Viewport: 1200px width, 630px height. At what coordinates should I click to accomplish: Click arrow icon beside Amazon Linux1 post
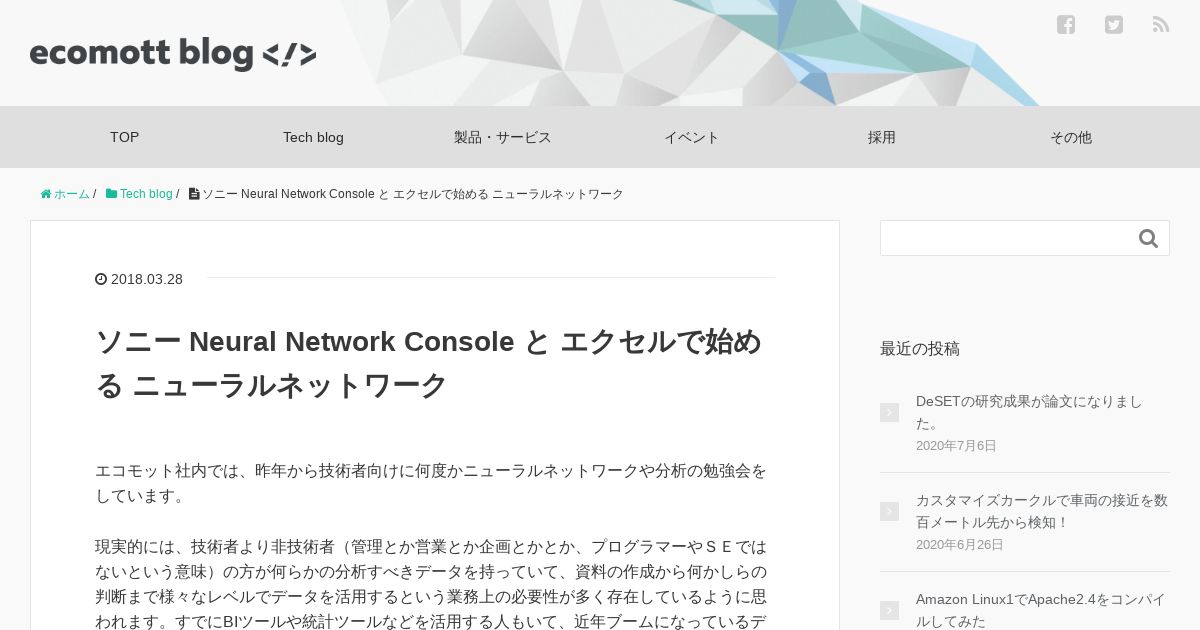coord(889,610)
